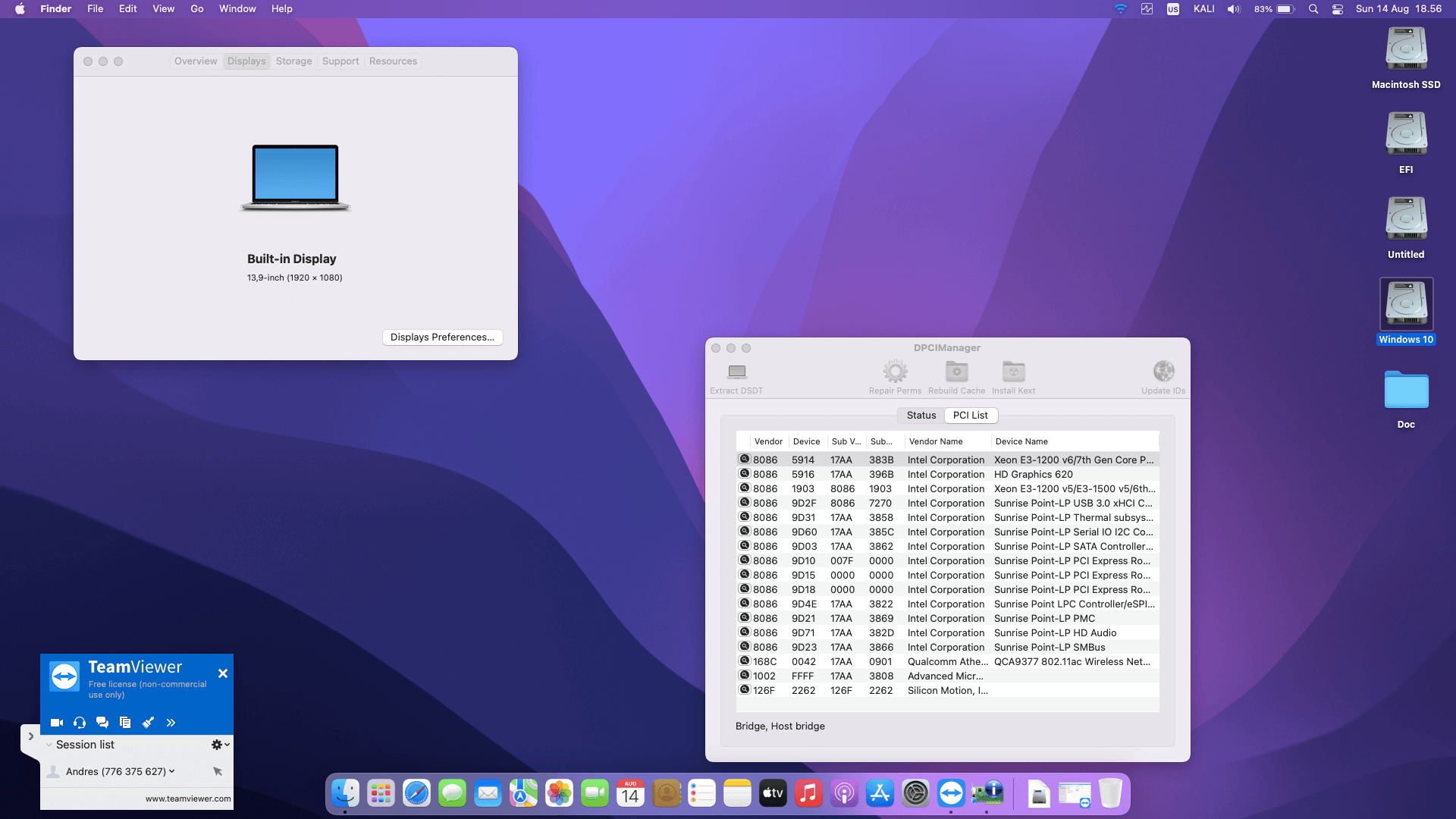This screenshot has height=819, width=1456.
Task: Click the Displays Preferences button
Action: (x=442, y=337)
